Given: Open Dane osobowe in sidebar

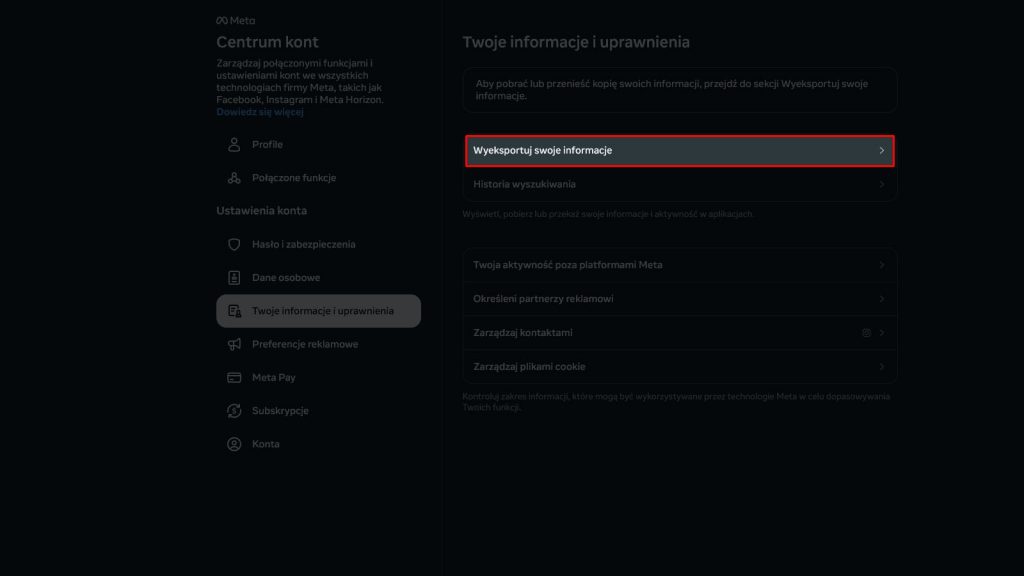Looking at the screenshot, I should tap(285, 278).
